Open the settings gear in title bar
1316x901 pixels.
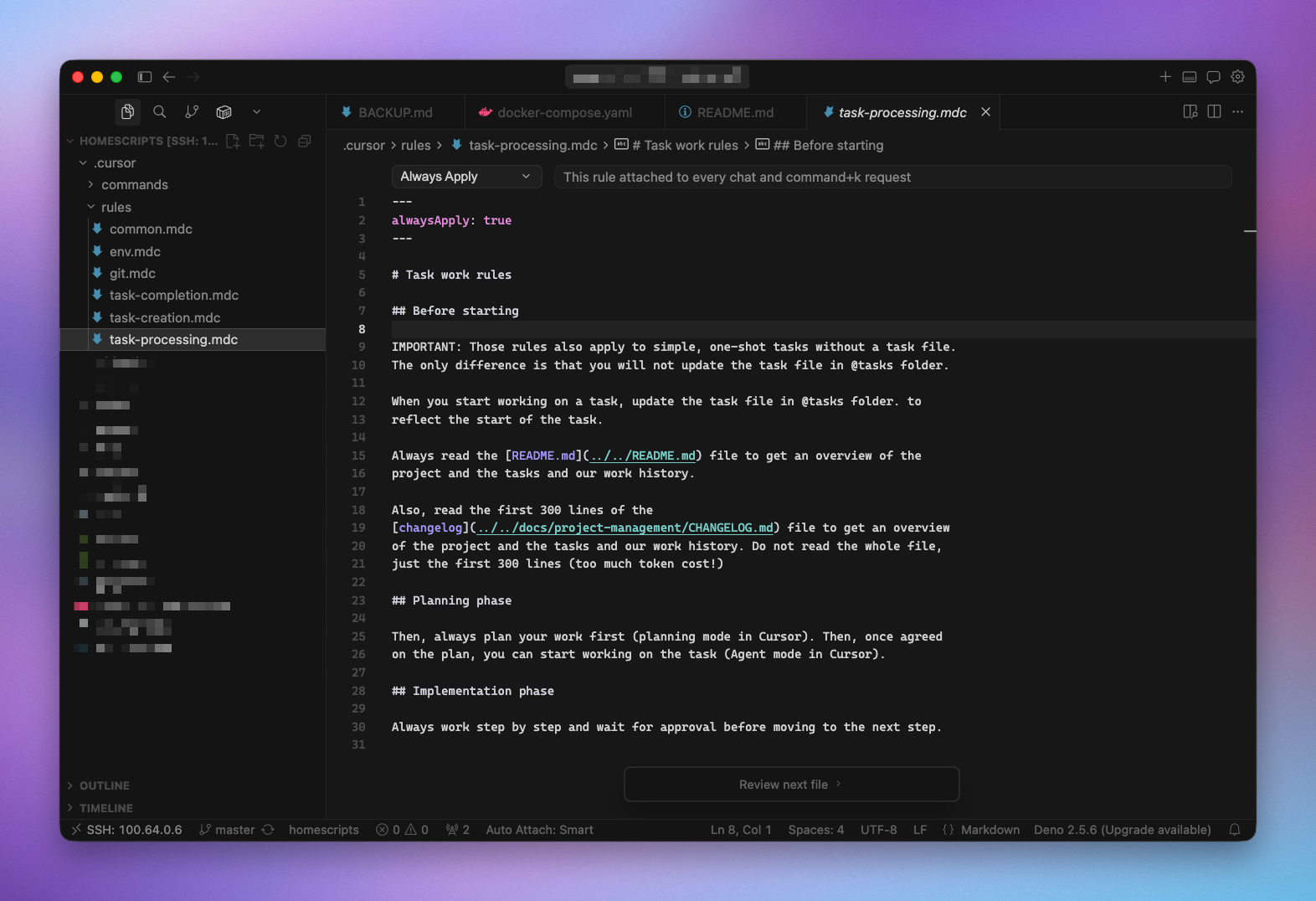[1237, 77]
